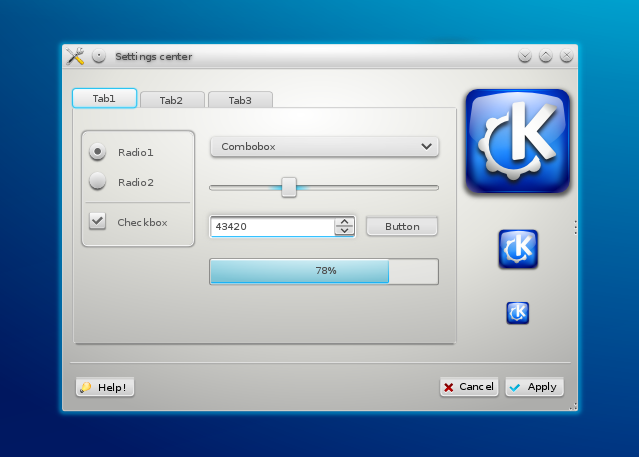This screenshot has height=457, width=639.
Task: Click the dotted splitter handle at right edge
Action: pyautogui.click(x=575, y=227)
